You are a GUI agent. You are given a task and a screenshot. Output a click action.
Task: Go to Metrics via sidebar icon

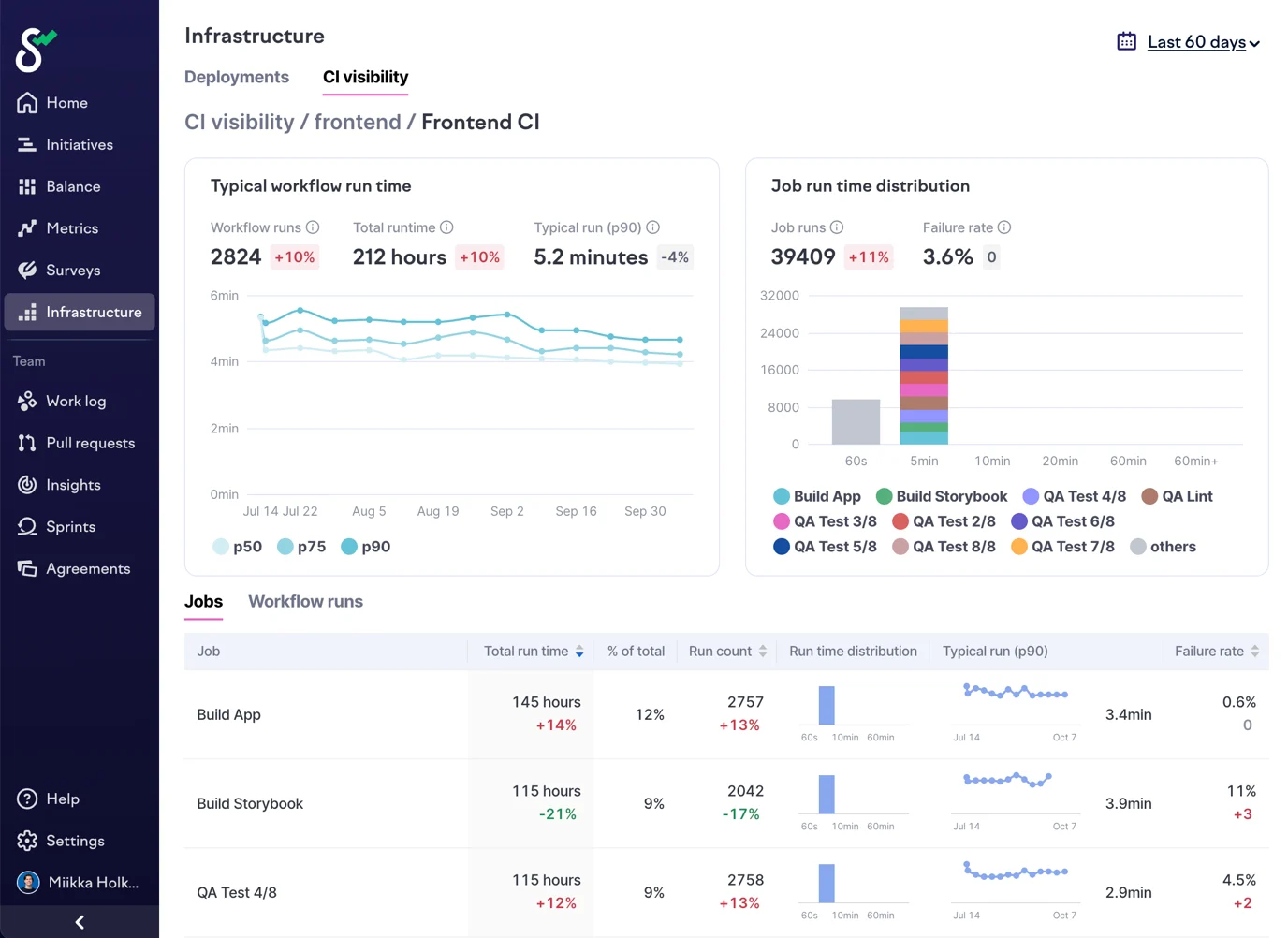pyautogui.click(x=27, y=228)
